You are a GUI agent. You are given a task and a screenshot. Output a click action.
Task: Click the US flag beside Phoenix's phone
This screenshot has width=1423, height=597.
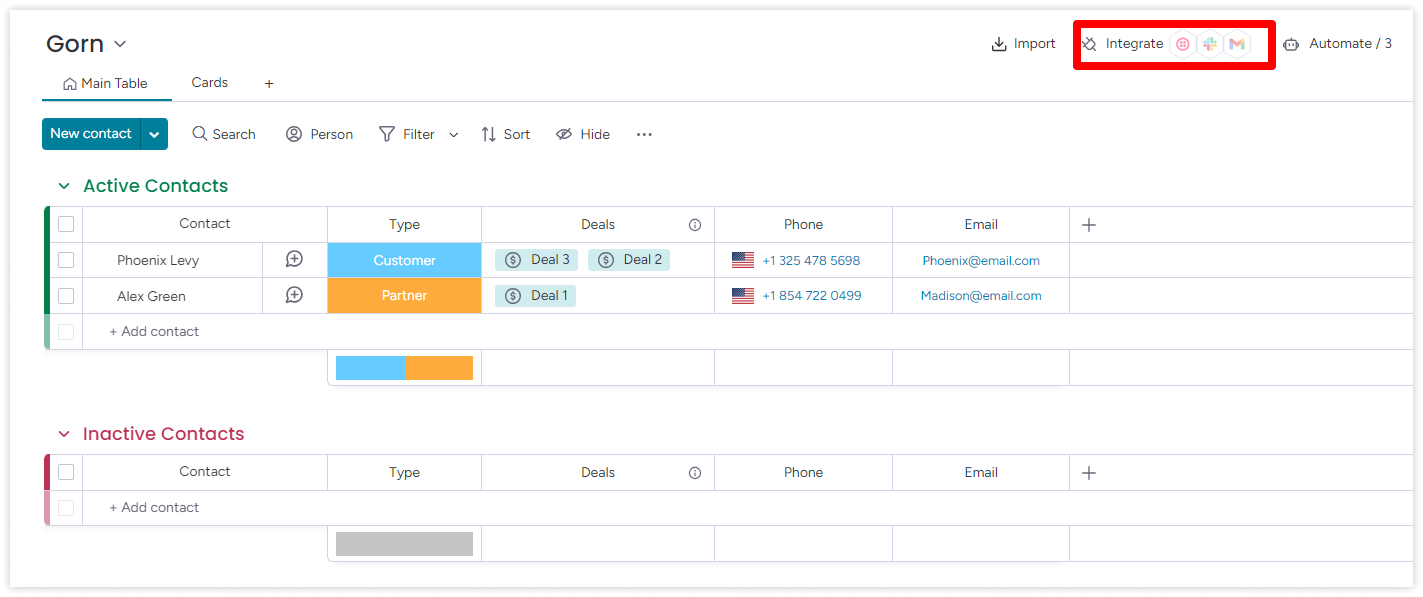coord(743,260)
